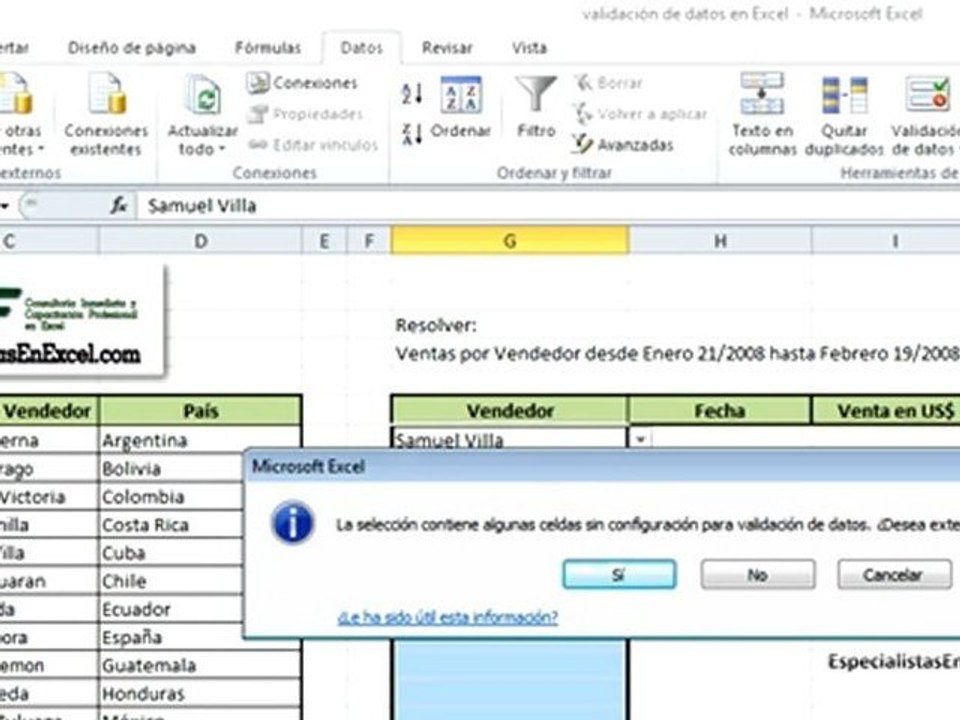
Task: Switch to the Fórmulas tab
Action: (268, 48)
